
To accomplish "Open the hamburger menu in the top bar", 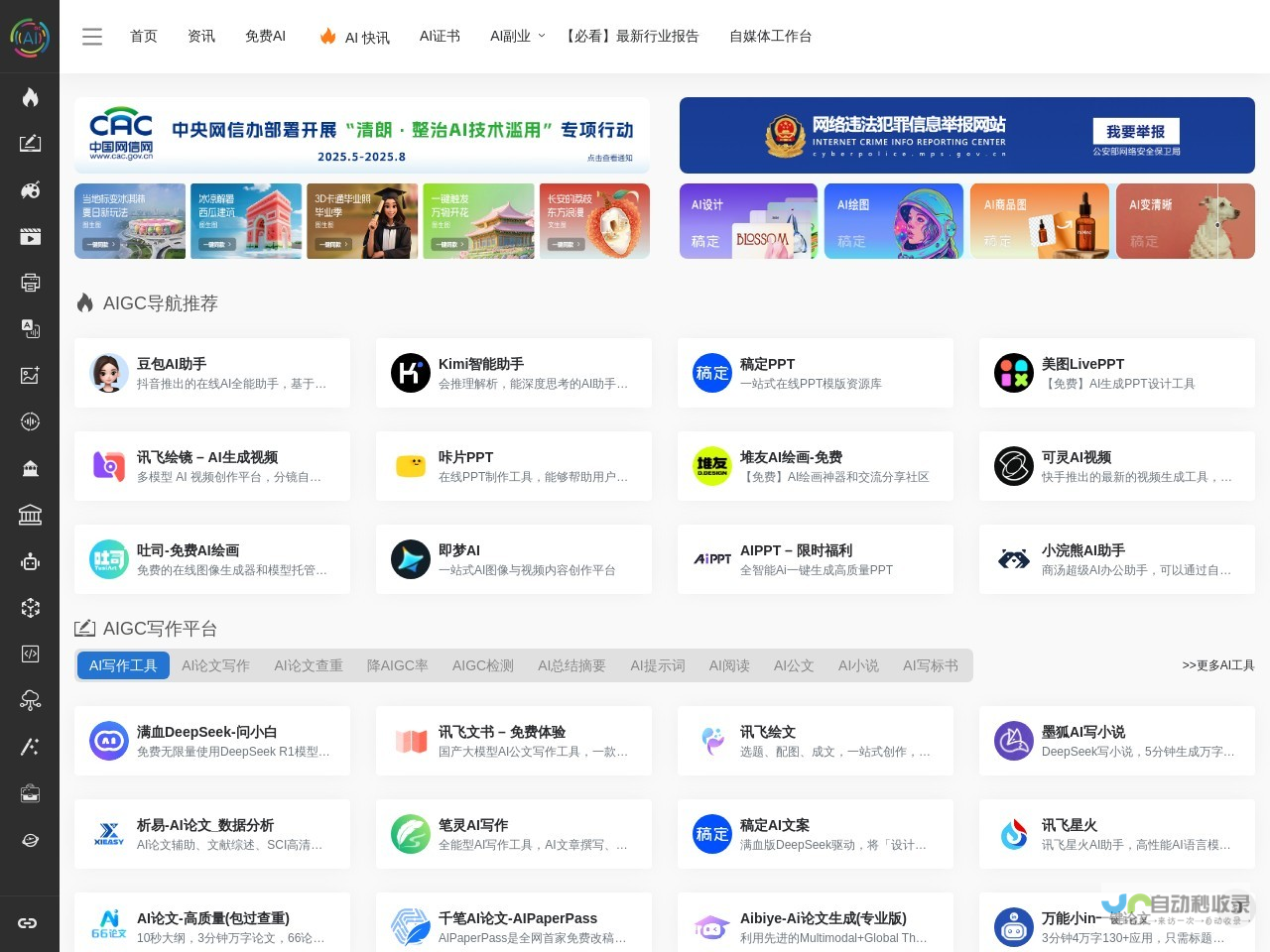I will pyautogui.click(x=92, y=37).
